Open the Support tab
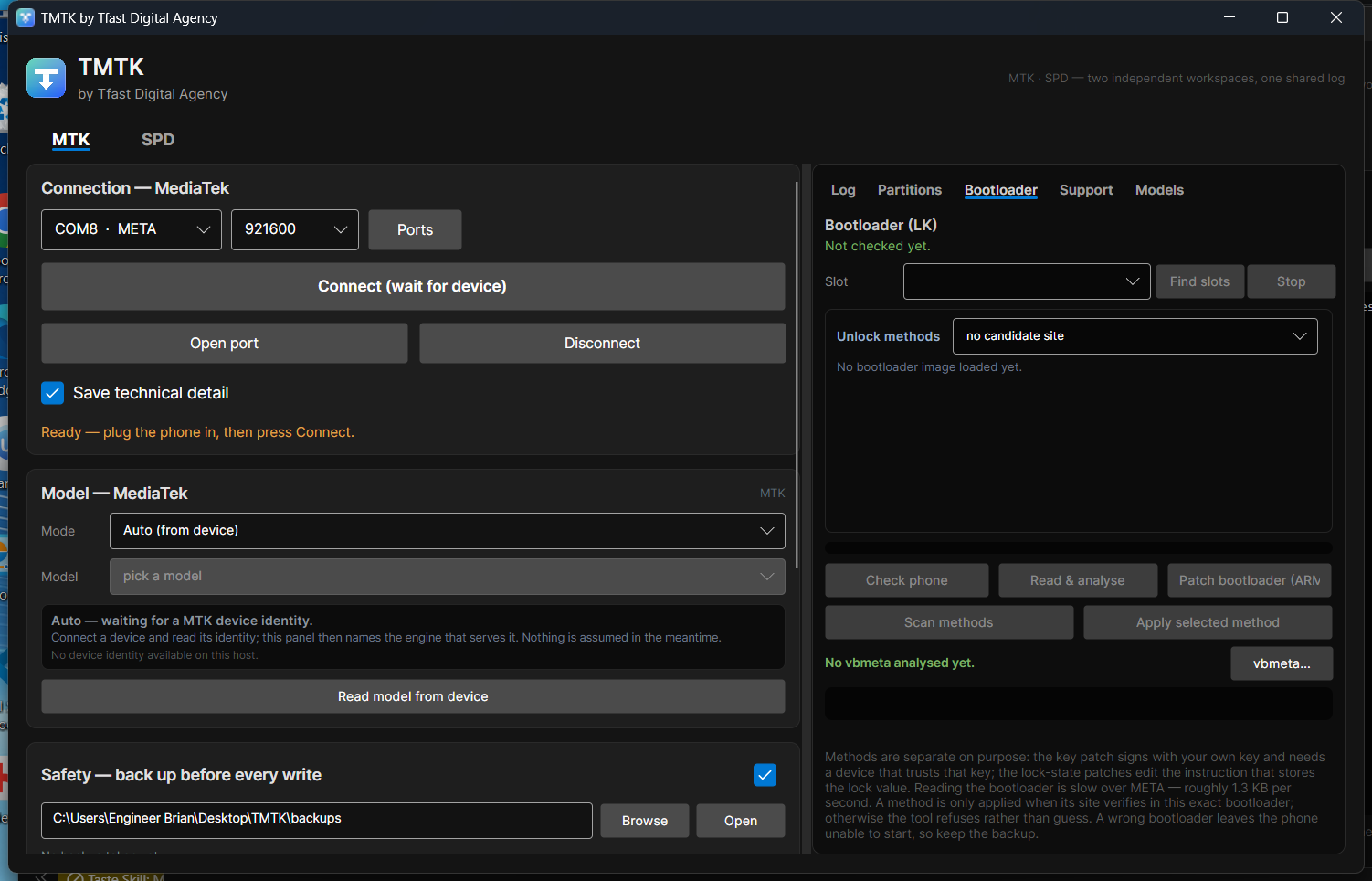The height and width of the screenshot is (881, 1372). [1086, 190]
